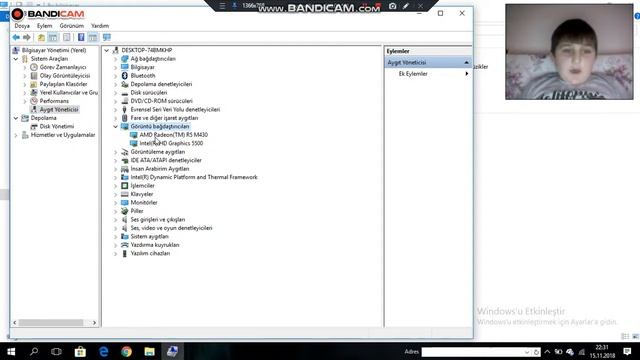The height and width of the screenshot is (360, 640).
Task: Select AMD Radeon(TM) R5 M430 entry
Action: (x=173, y=135)
